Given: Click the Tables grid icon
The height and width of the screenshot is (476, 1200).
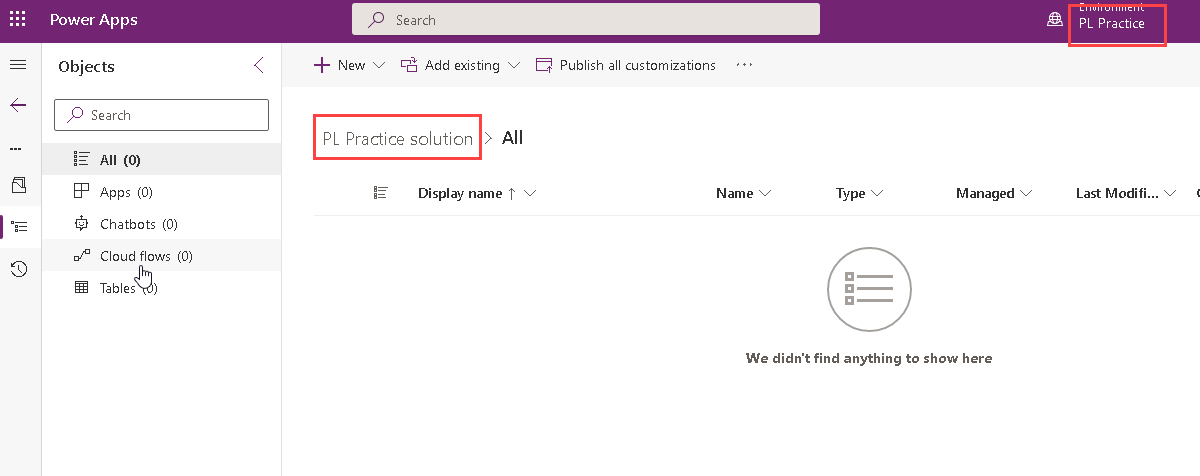Looking at the screenshot, I should point(82,288).
